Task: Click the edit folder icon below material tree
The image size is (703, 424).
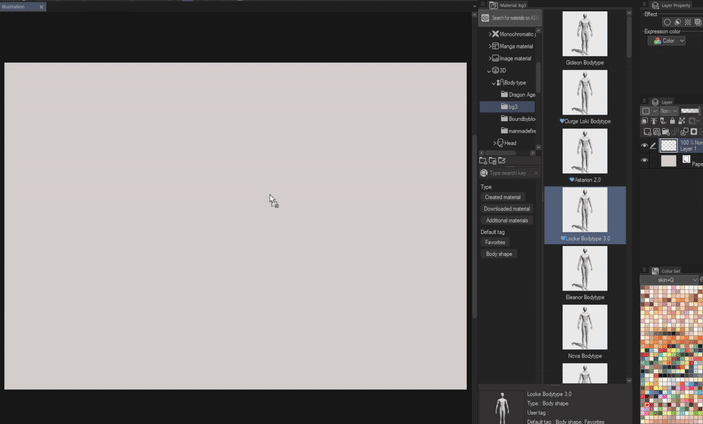Action: [x=502, y=160]
